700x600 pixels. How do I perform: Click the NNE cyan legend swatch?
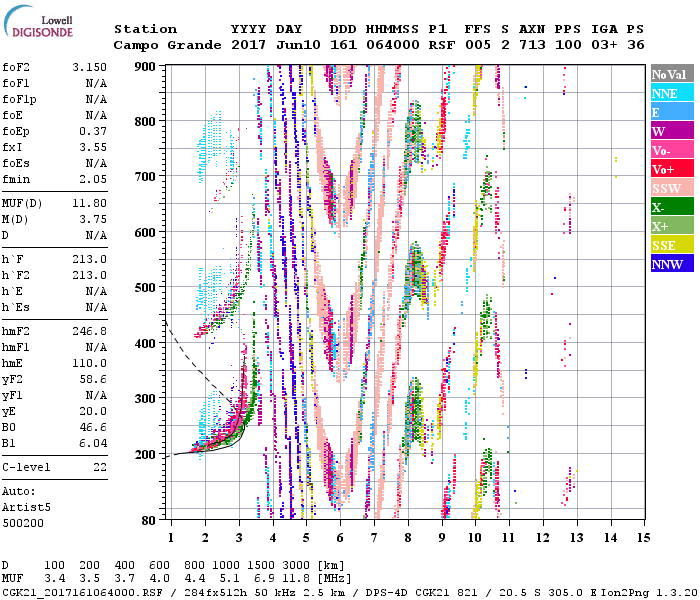coord(671,93)
